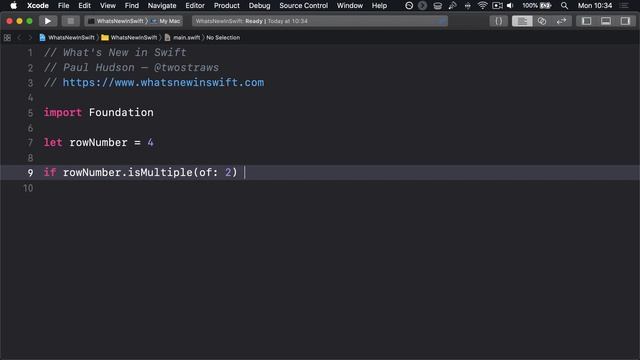The image size is (640, 360).
Task: Open the Apple menu
Action: tap(13, 5)
